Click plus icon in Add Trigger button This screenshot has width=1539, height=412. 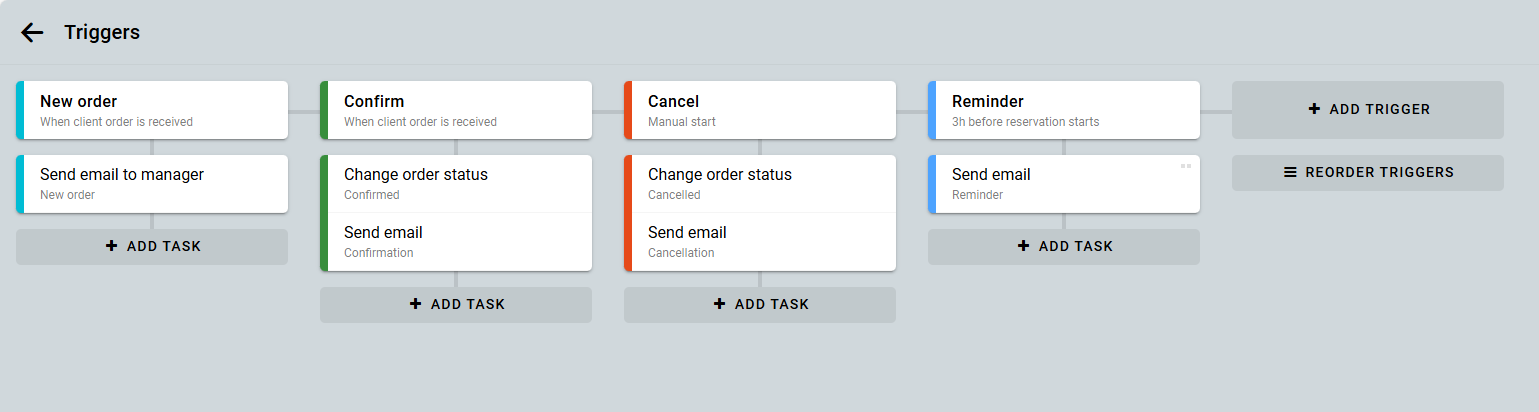click(1314, 109)
